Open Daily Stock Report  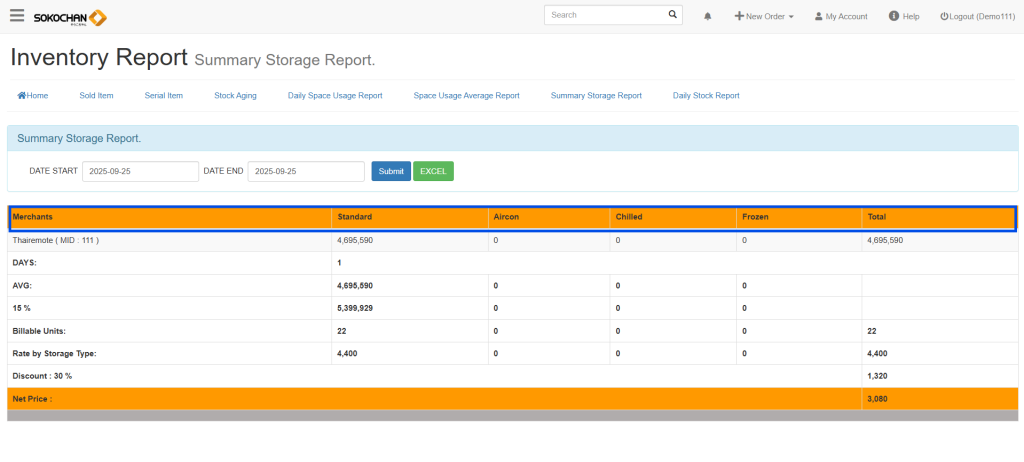click(x=706, y=96)
